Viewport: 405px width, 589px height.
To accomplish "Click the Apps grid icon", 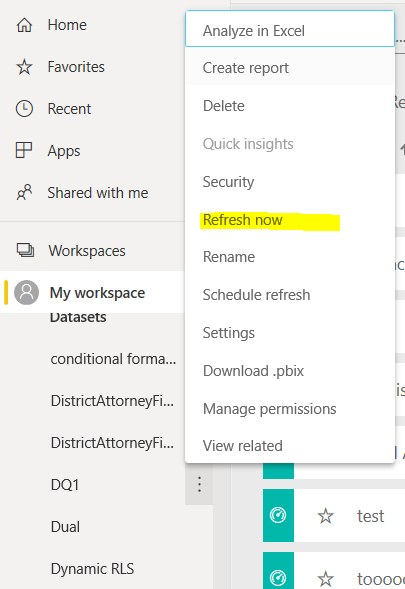I will (24, 150).
